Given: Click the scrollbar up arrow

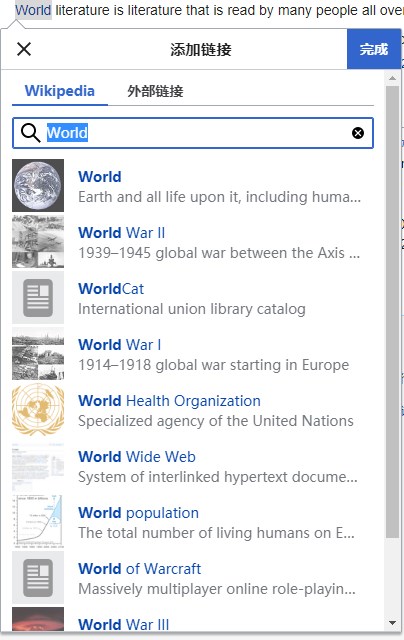Looking at the screenshot, I should pyautogui.click(x=393, y=78).
